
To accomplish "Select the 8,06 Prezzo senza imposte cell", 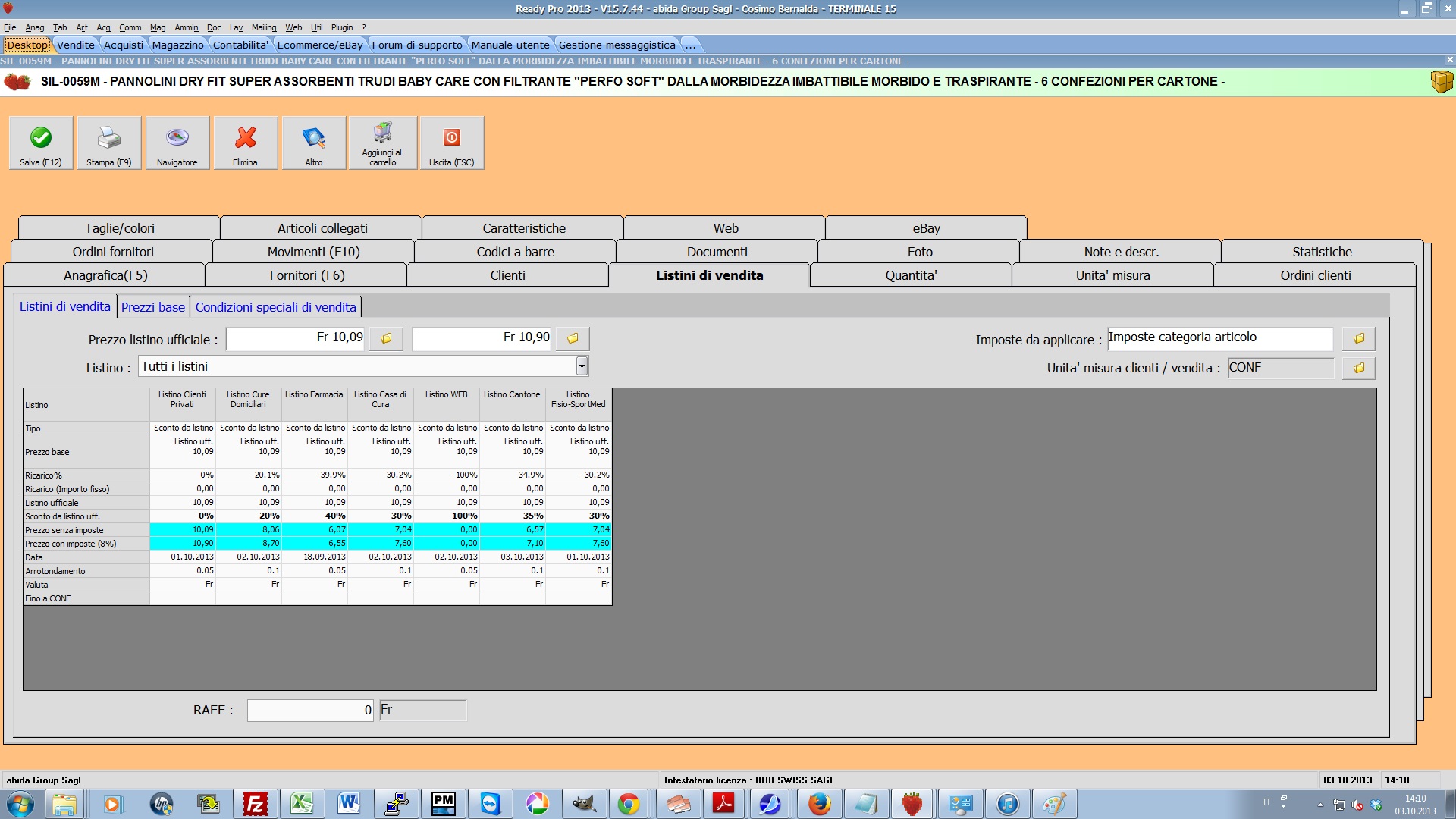I will [249, 529].
